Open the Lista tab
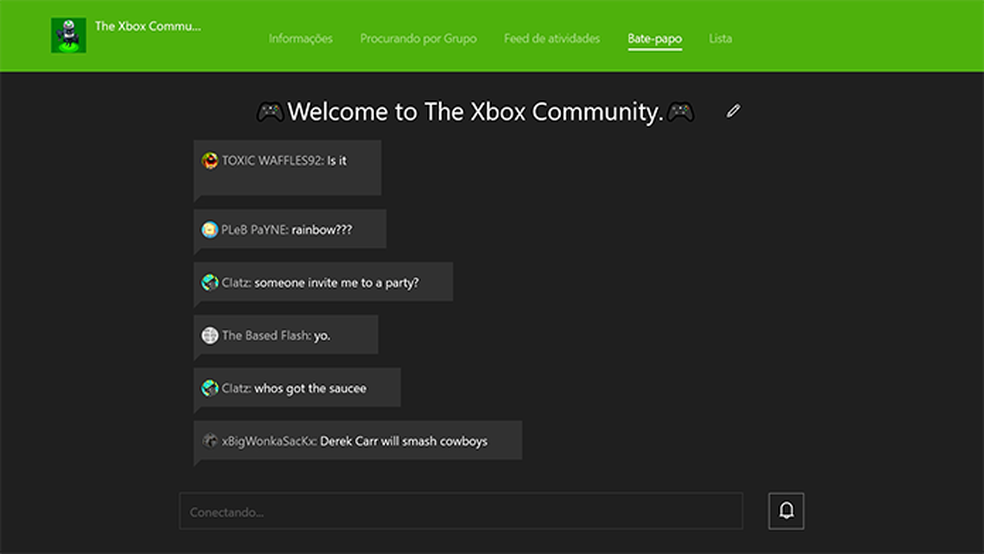 click(720, 38)
